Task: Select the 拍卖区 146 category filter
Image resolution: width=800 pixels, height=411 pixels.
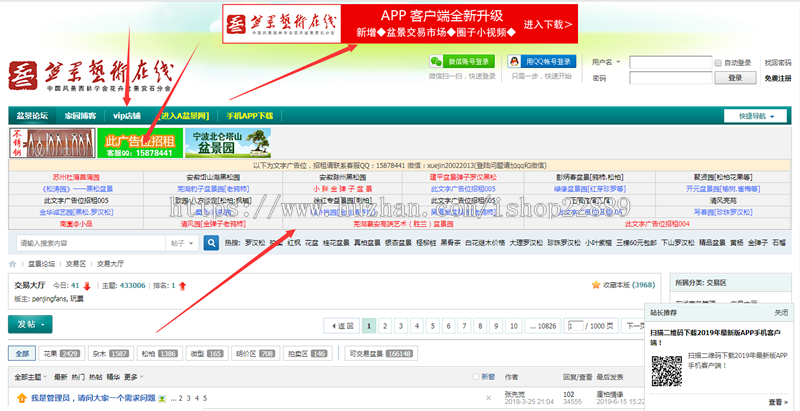Action: (x=308, y=353)
